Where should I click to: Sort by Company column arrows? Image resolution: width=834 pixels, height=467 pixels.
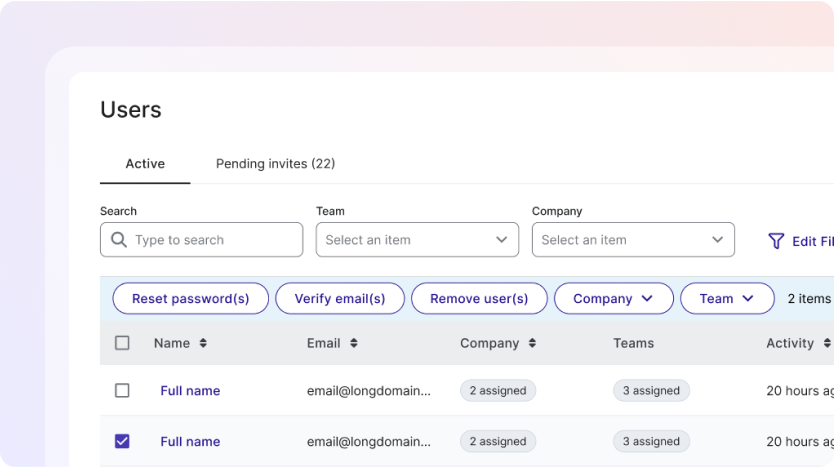532,343
